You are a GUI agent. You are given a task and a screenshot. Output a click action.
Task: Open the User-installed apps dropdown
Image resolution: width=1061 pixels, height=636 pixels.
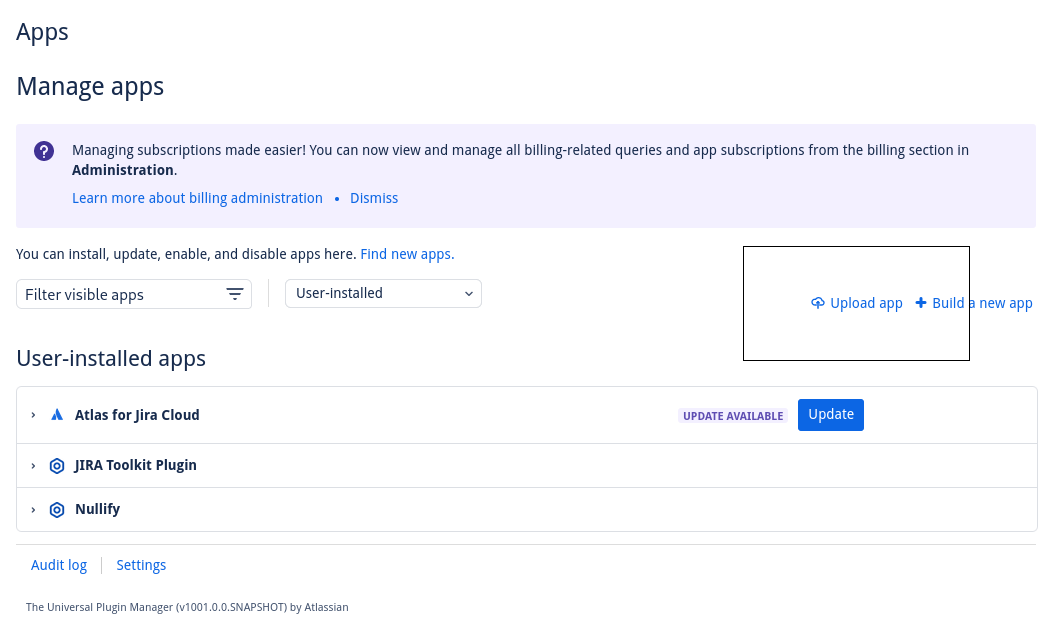point(383,294)
